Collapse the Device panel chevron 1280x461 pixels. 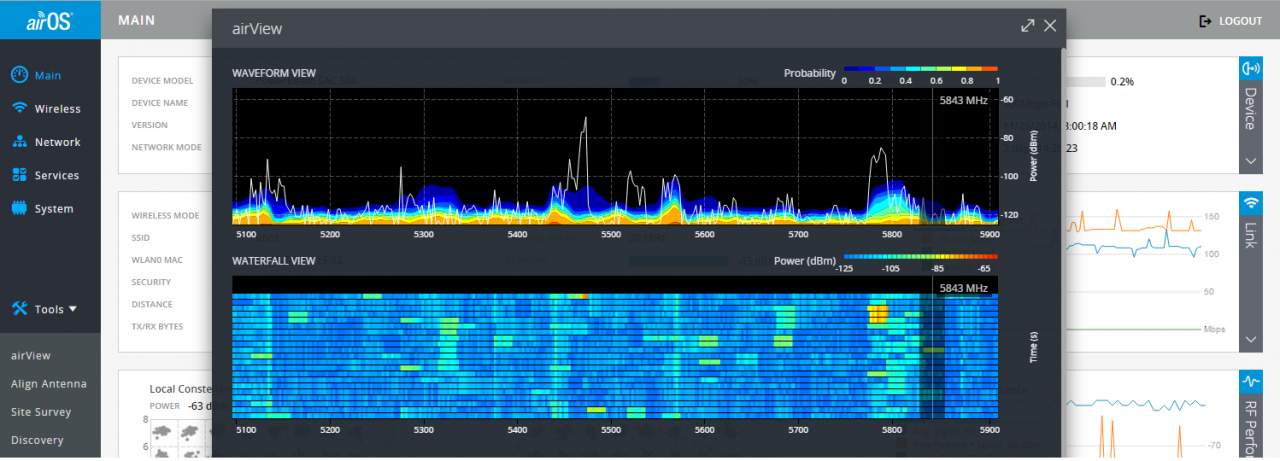click(1250, 160)
